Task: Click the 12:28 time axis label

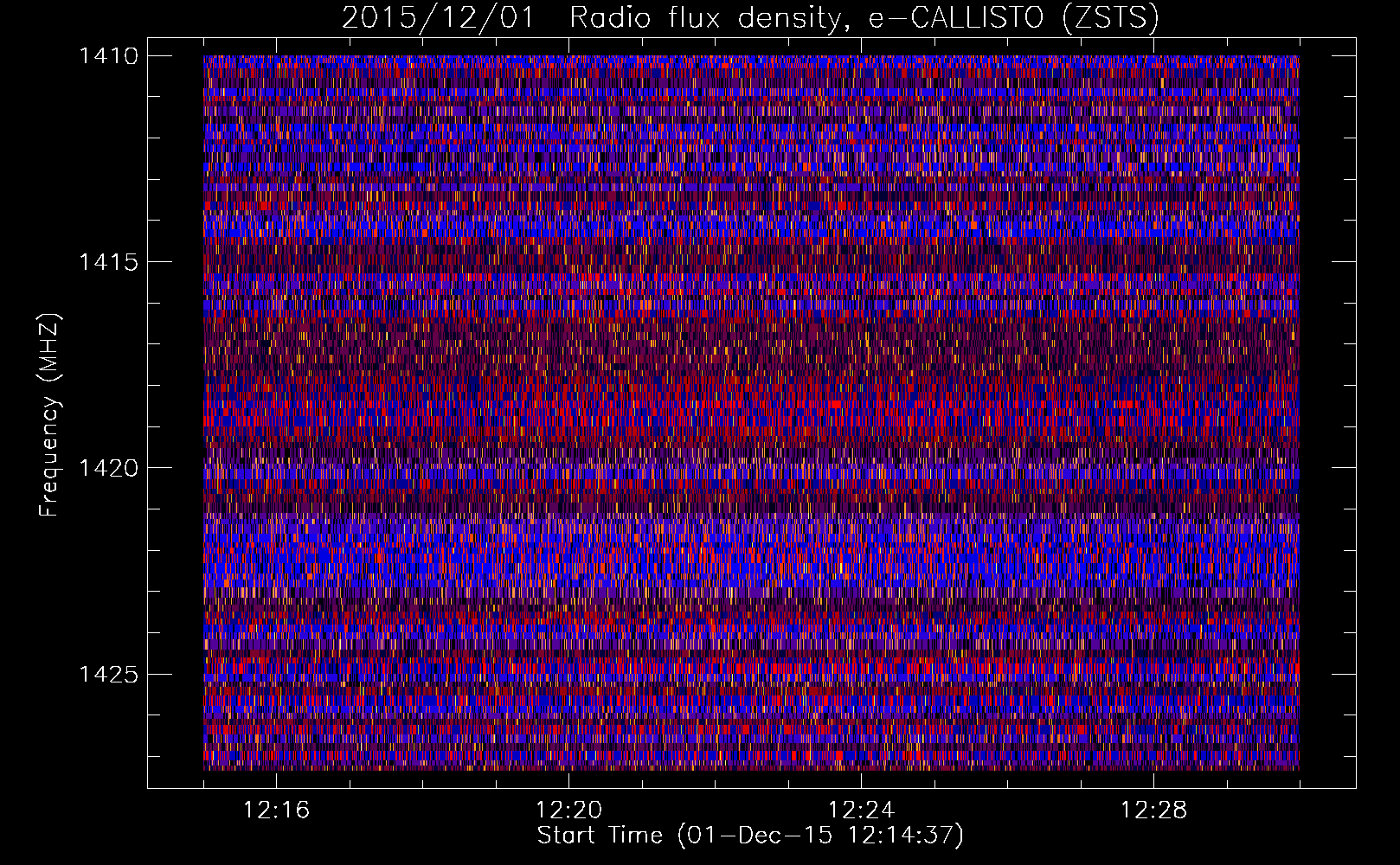Action: pyautogui.click(x=1153, y=811)
